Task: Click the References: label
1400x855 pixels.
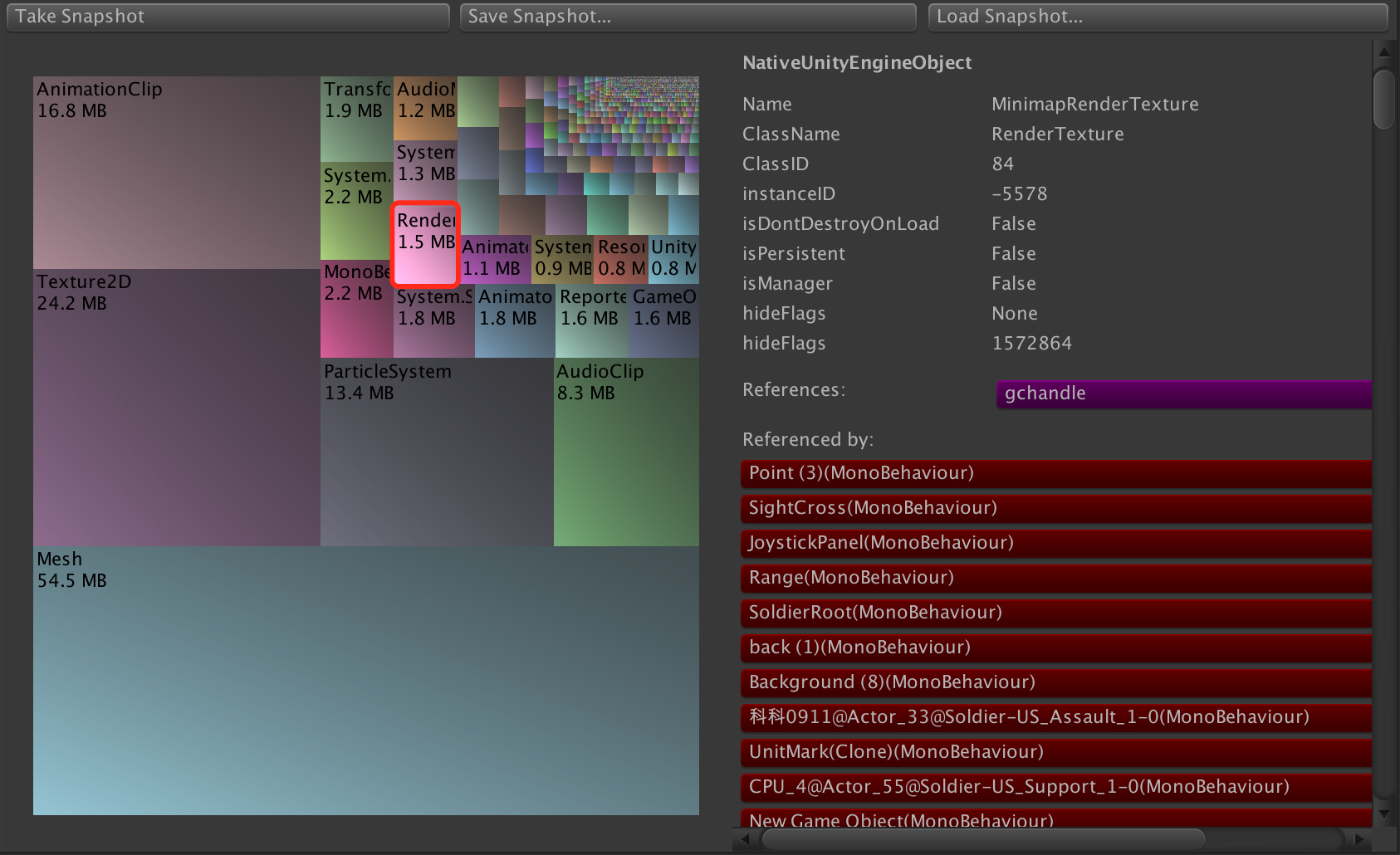Action: click(794, 390)
